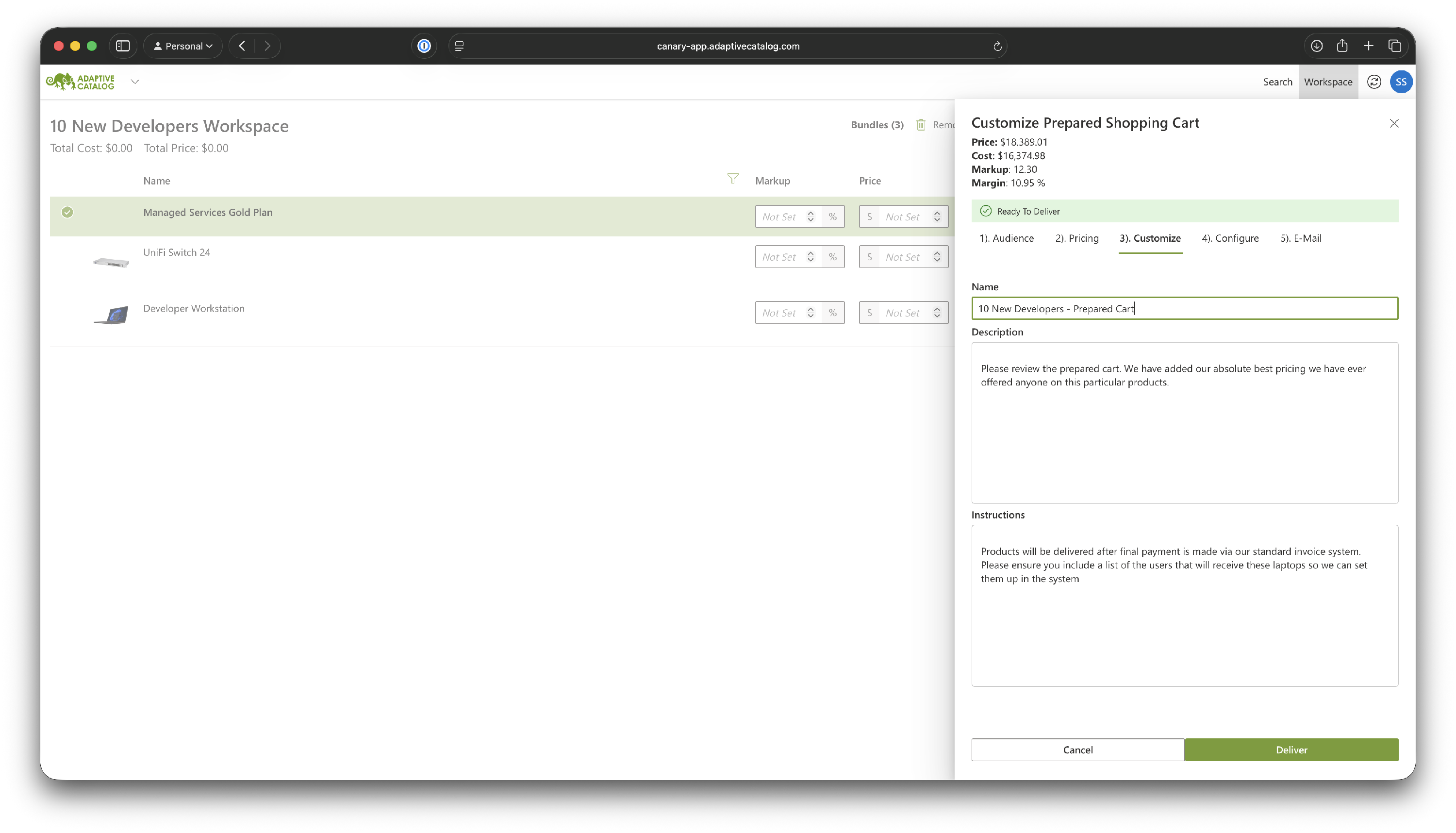Click into the cart Name input field
This screenshot has height=833, width=1456.
pos(1184,309)
